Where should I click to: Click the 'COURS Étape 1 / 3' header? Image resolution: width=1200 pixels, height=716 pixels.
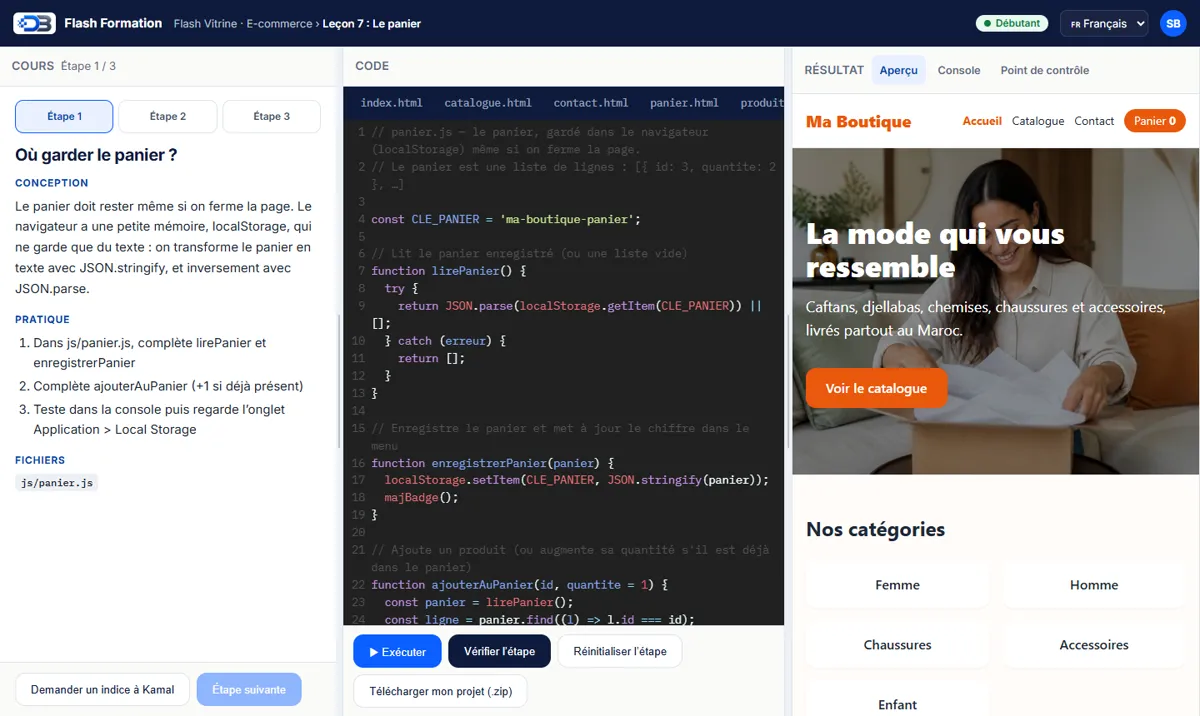point(64,66)
